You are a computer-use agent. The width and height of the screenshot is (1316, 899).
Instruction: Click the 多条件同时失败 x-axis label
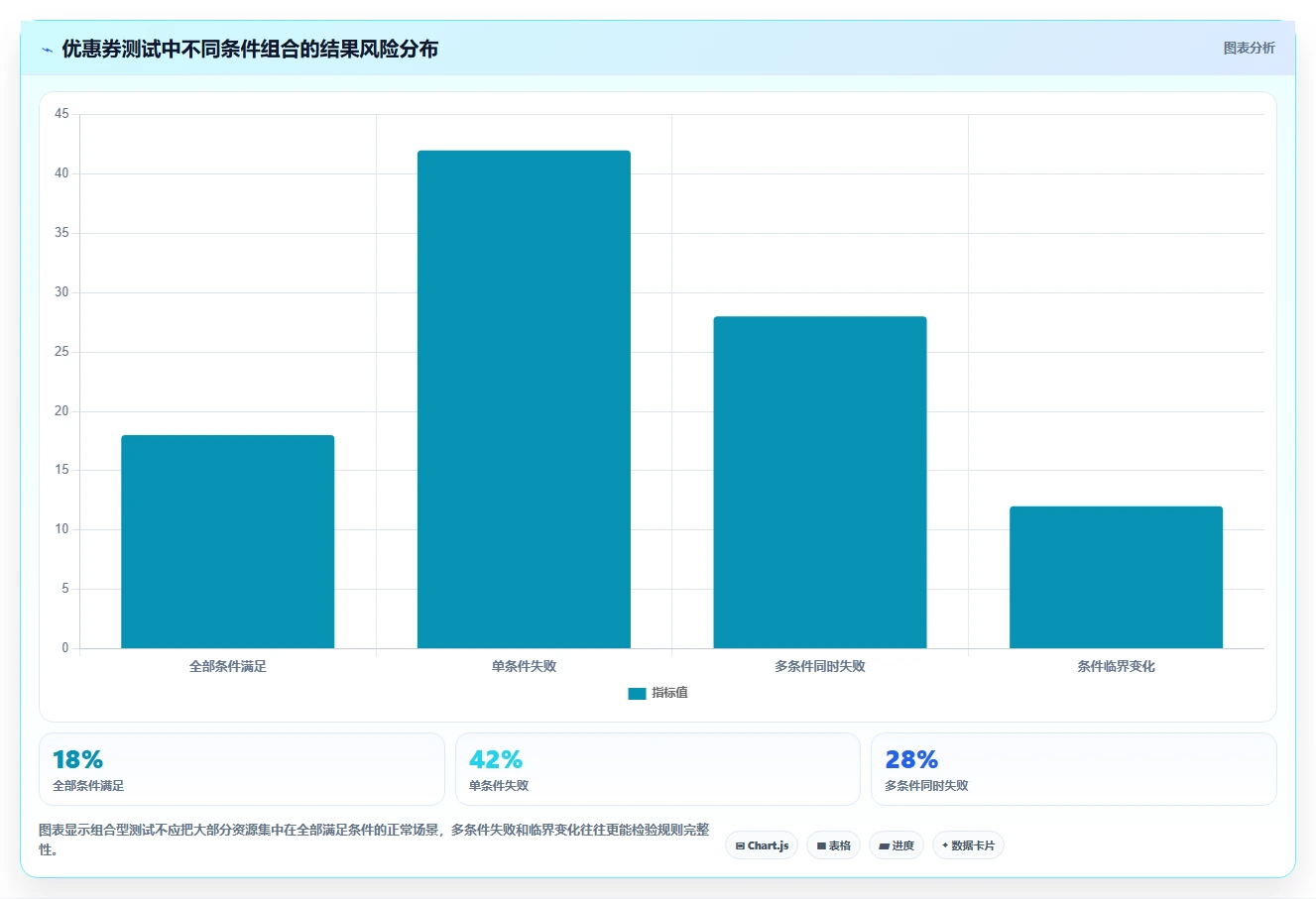click(819, 666)
